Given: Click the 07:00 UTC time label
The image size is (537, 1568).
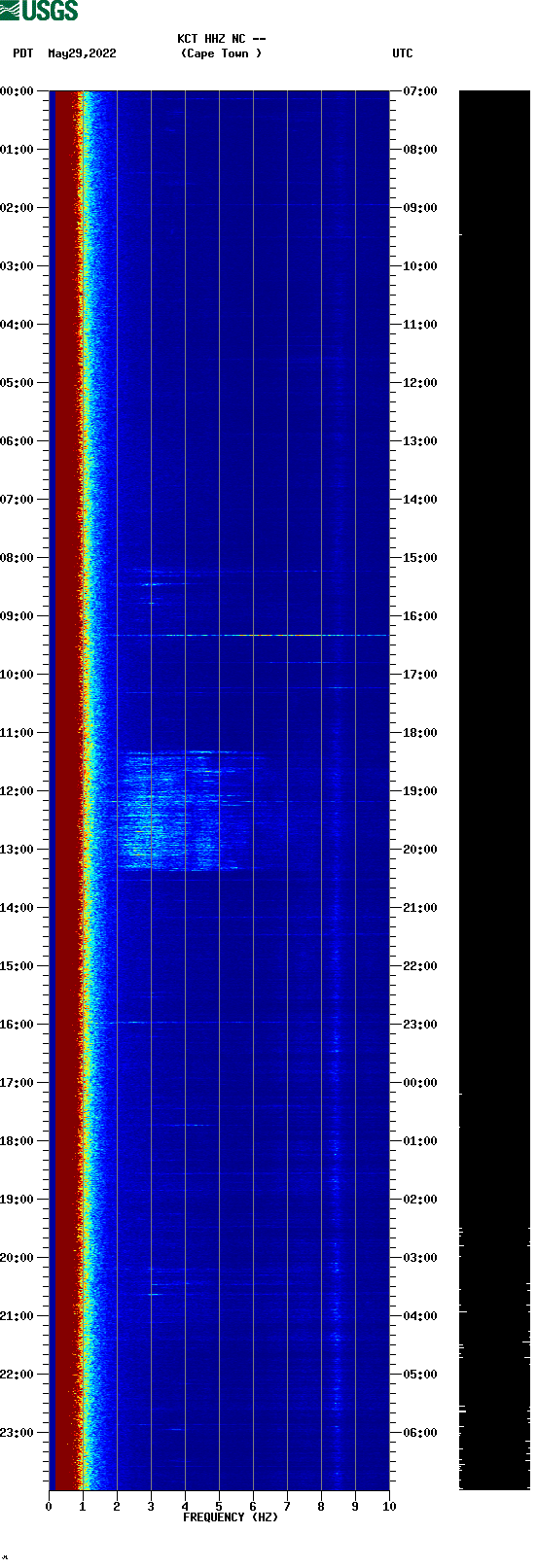Looking at the screenshot, I should point(420,91).
